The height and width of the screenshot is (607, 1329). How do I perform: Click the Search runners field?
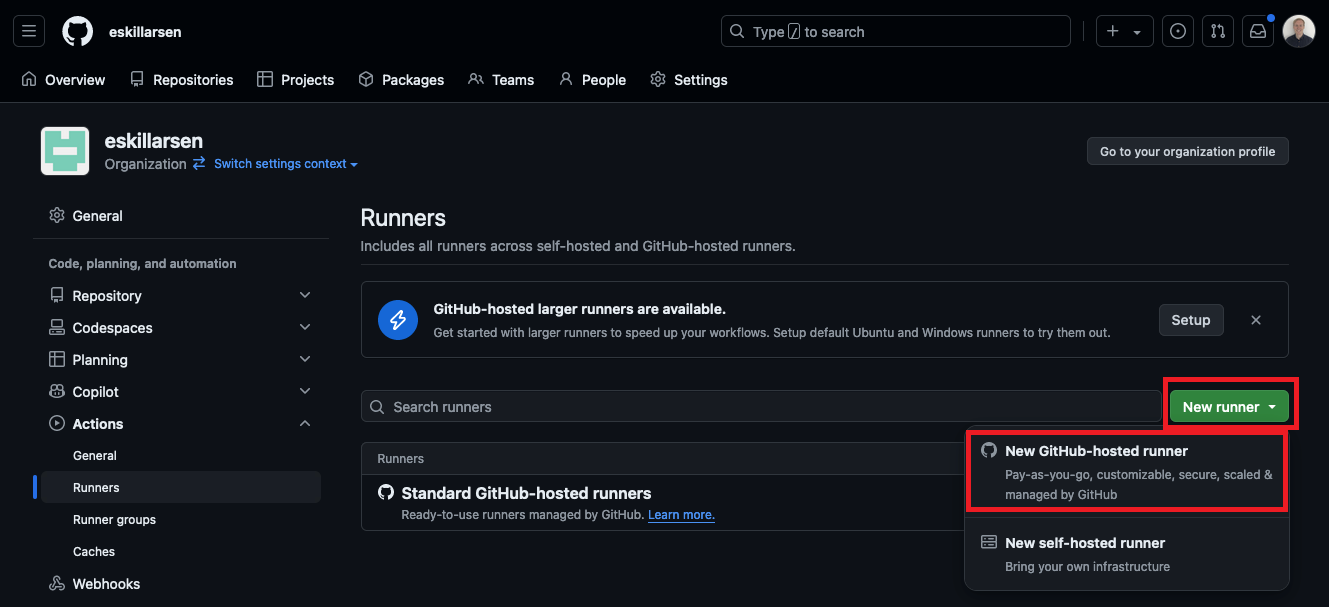point(761,407)
